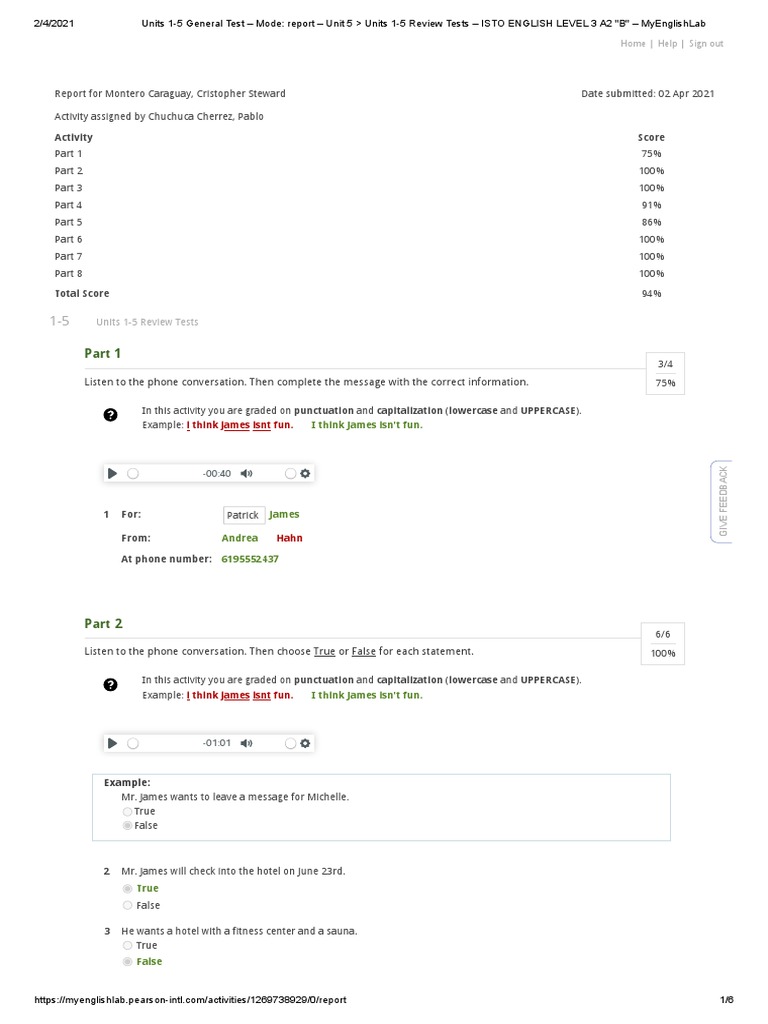
Task: Select False for question 3
Action: point(127,962)
